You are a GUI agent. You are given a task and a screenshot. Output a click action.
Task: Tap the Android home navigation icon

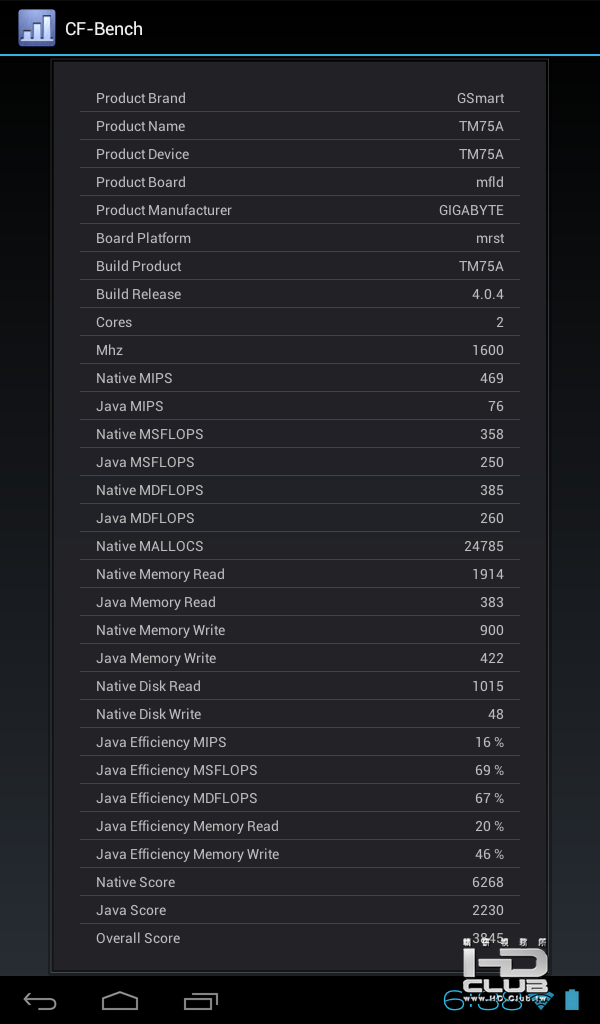pyautogui.click(x=120, y=1000)
